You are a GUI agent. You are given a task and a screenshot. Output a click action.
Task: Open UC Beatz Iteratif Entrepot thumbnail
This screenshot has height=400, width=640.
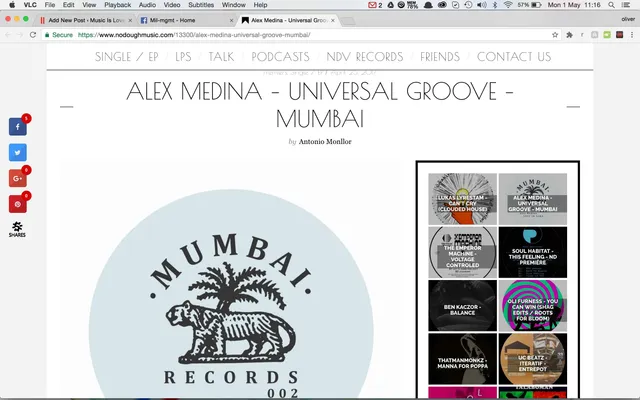tap(533, 359)
